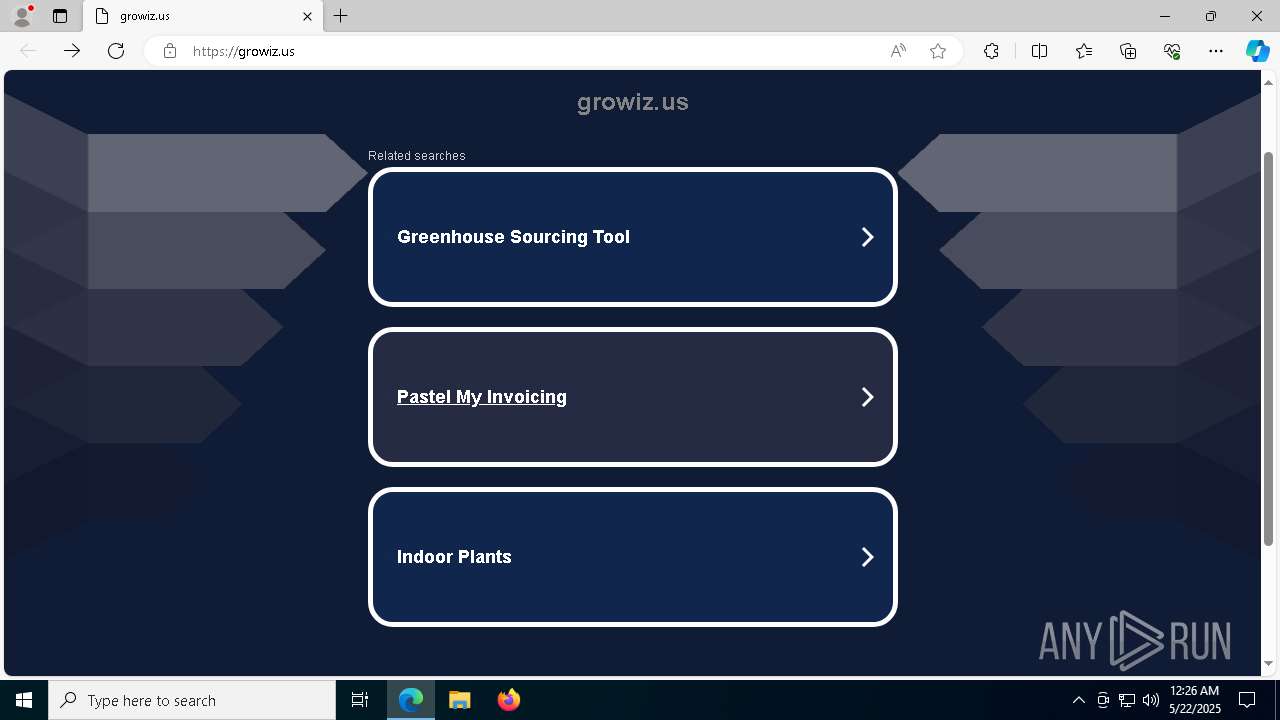The height and width of the screenshot is (720, 1280).
Task: Click the page vertical scrollbar thumb
Action: coord(1269,350)
